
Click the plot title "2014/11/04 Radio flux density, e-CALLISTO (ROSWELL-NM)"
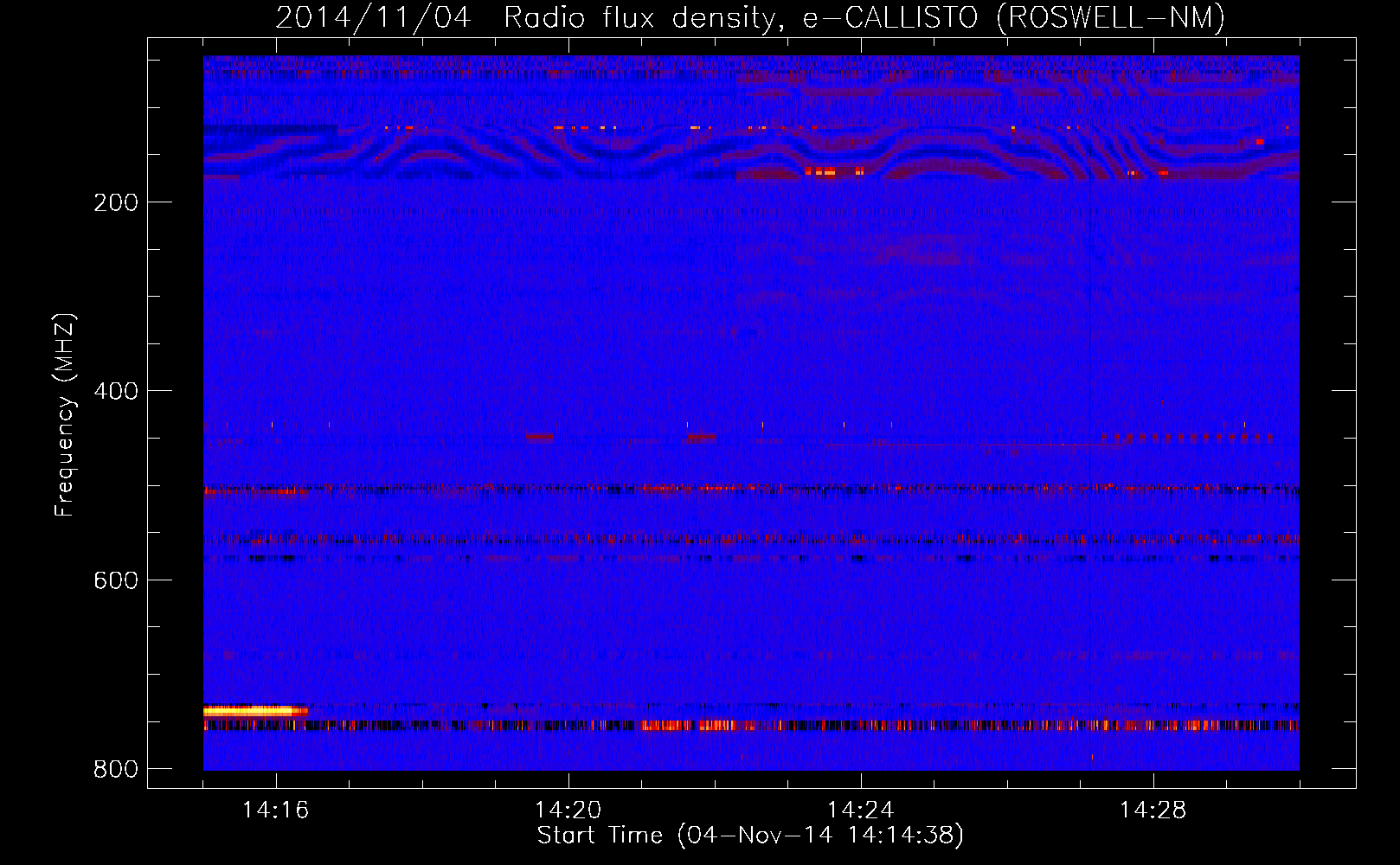point(750,17)
